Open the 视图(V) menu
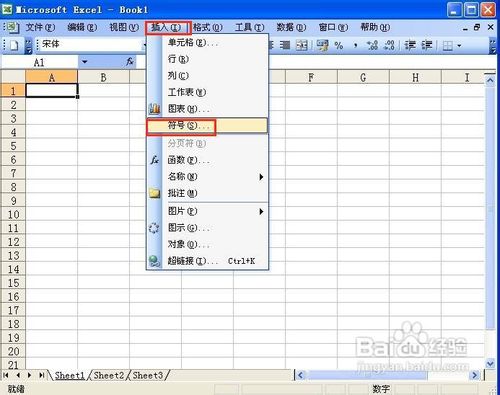This screenshot has height=395, width=500. [124, 27]
